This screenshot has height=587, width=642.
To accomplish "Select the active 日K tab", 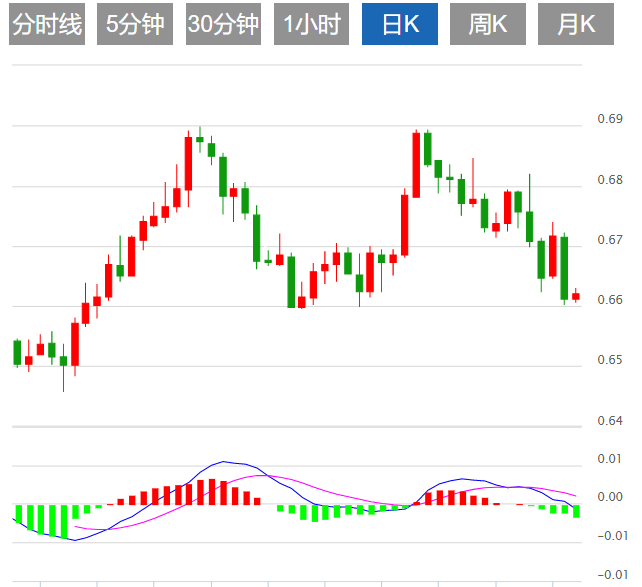I will point(400,24).
